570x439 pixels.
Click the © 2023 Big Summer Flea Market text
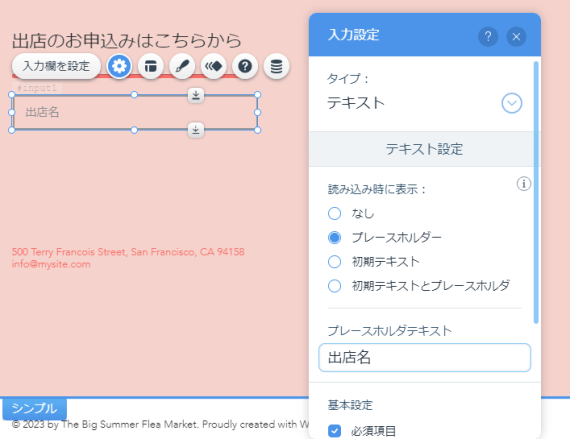pos(160,424)
